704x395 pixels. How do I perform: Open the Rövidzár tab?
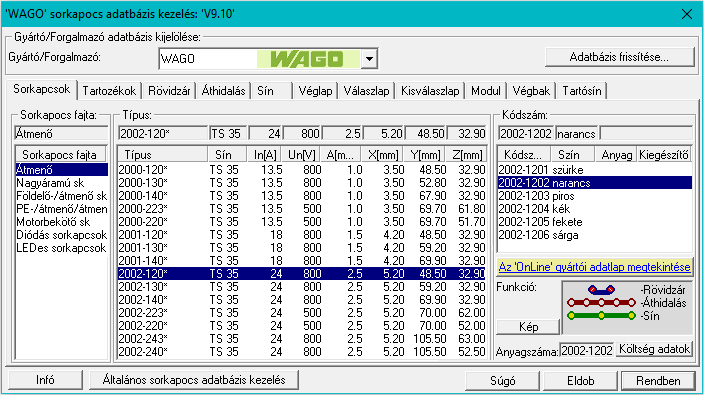[x=169, y=91]
